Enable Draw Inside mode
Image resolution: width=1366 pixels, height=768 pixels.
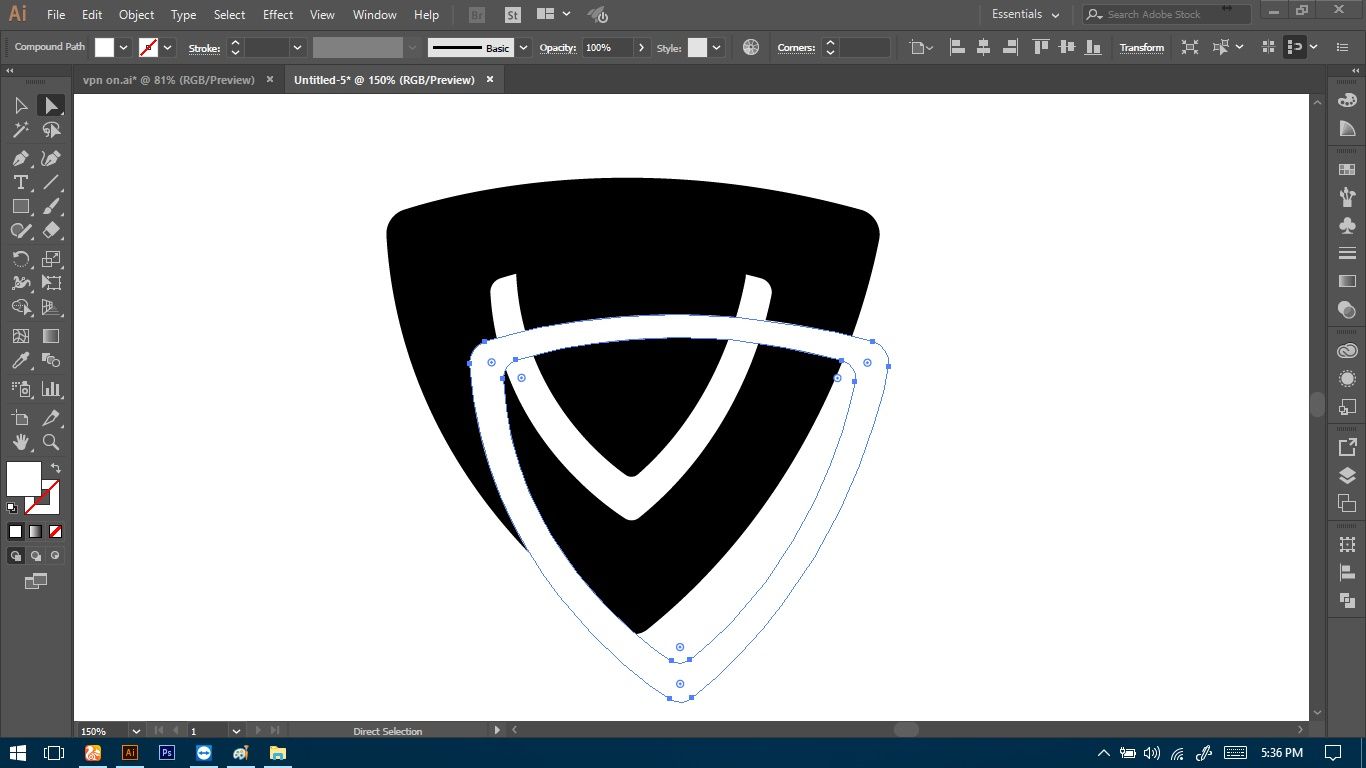(55, 556)
